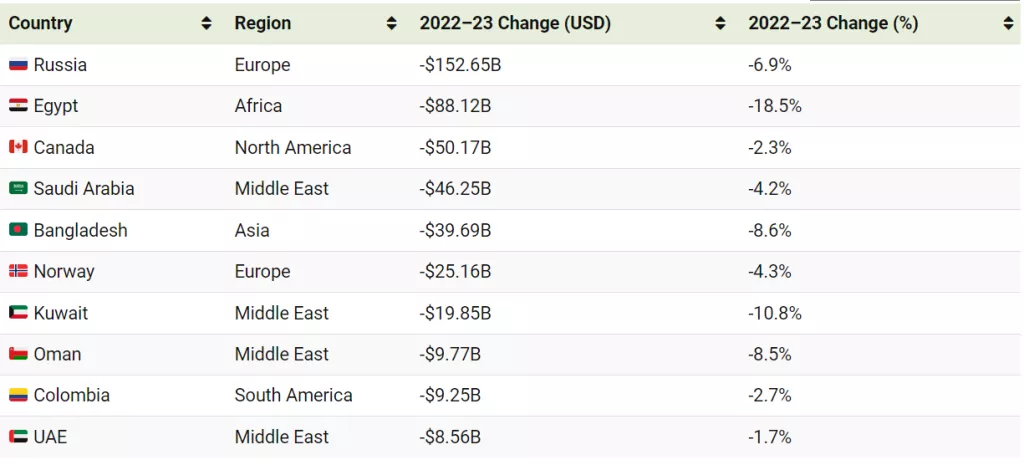1024x465 pixels.
Task: Click the Saudi Arabia flag icon
Action: coord(18,188)
